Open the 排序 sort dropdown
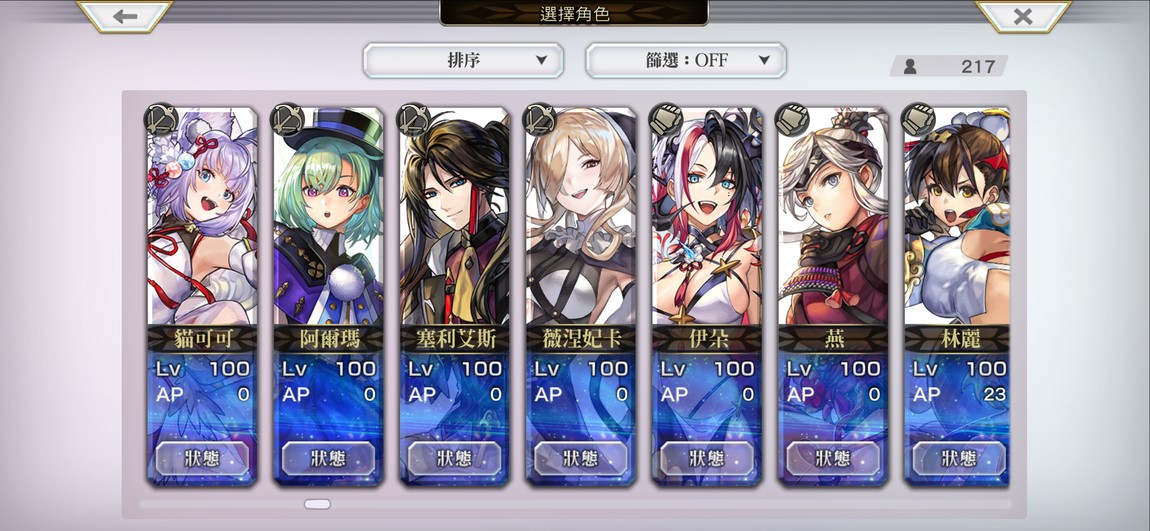Screen dimensions: 1150x531 464,60
